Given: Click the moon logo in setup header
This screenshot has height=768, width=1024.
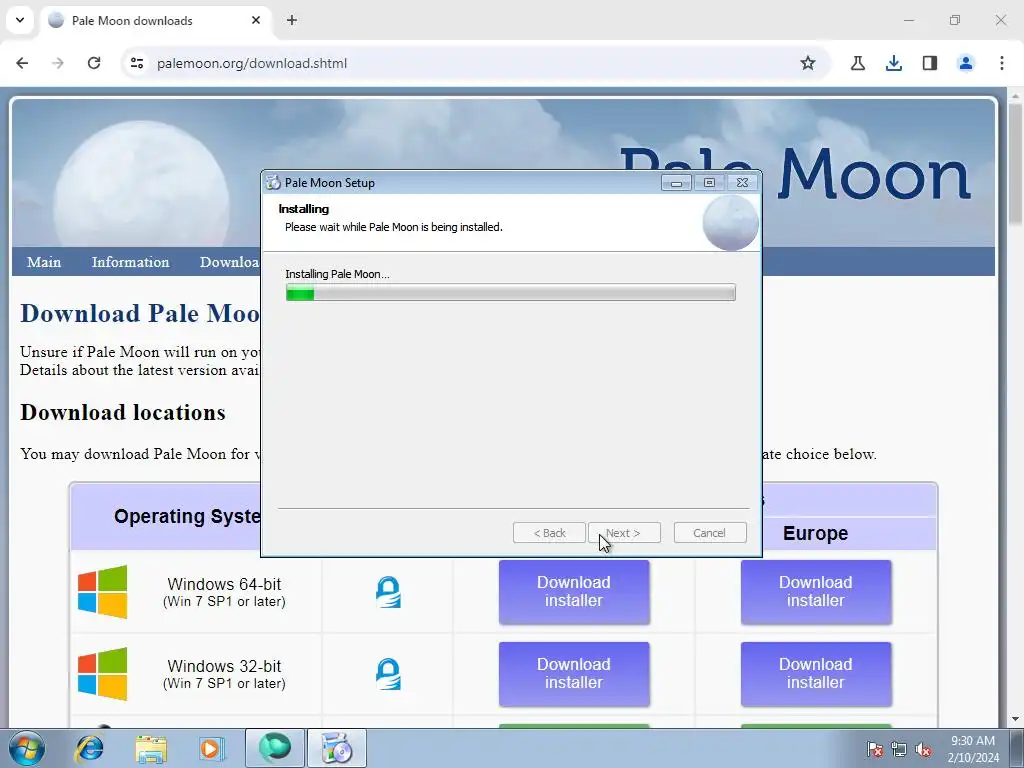Looking at the screenshot, I should [x=730, y=222].
